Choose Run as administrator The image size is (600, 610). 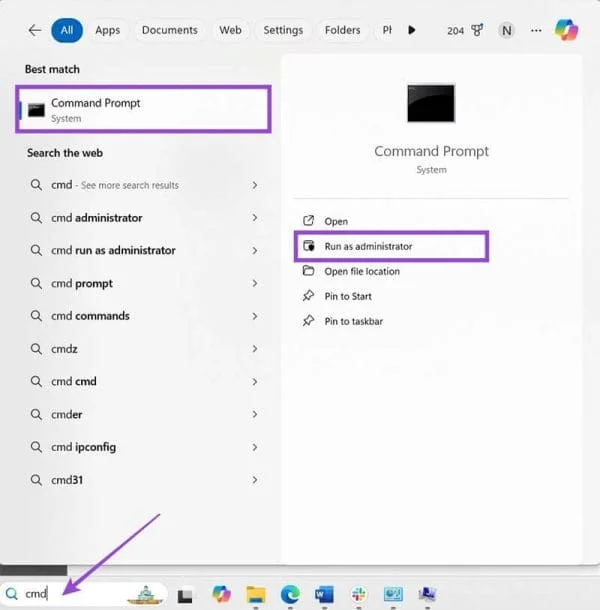coord(391,246)
